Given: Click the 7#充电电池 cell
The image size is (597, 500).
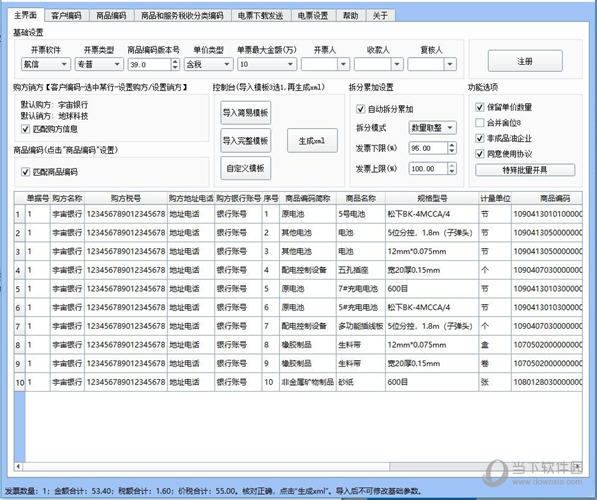Looking at the screenshot, I should click(361, 289).
